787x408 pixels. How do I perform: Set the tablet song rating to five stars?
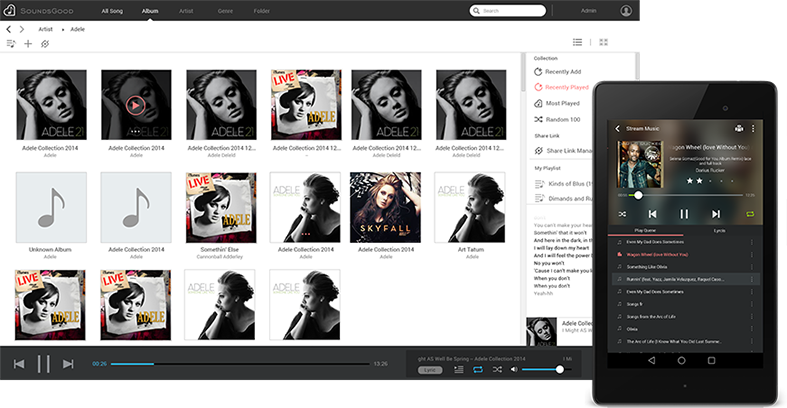[x=732, y=181]
